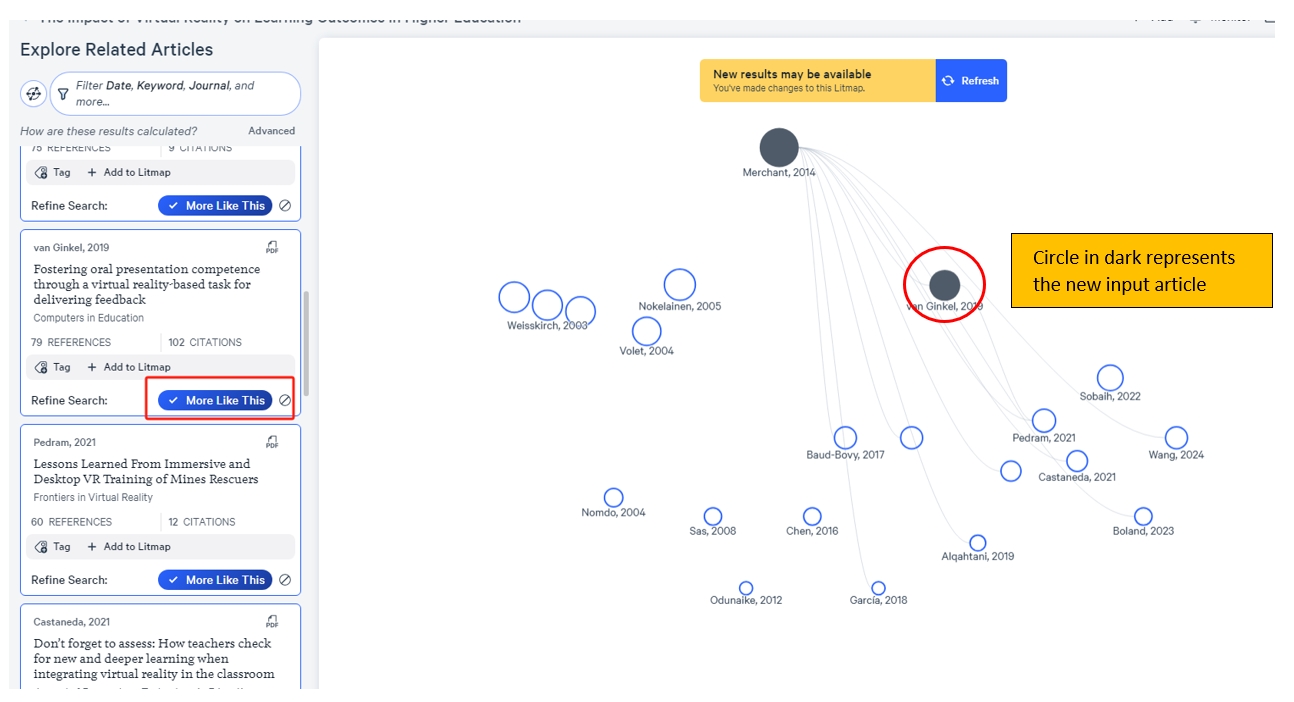This screenshot has height=702, width=1294.
Task: Open PDF icon for van Ginkel 2019 article
Action: tap(272, 247)
